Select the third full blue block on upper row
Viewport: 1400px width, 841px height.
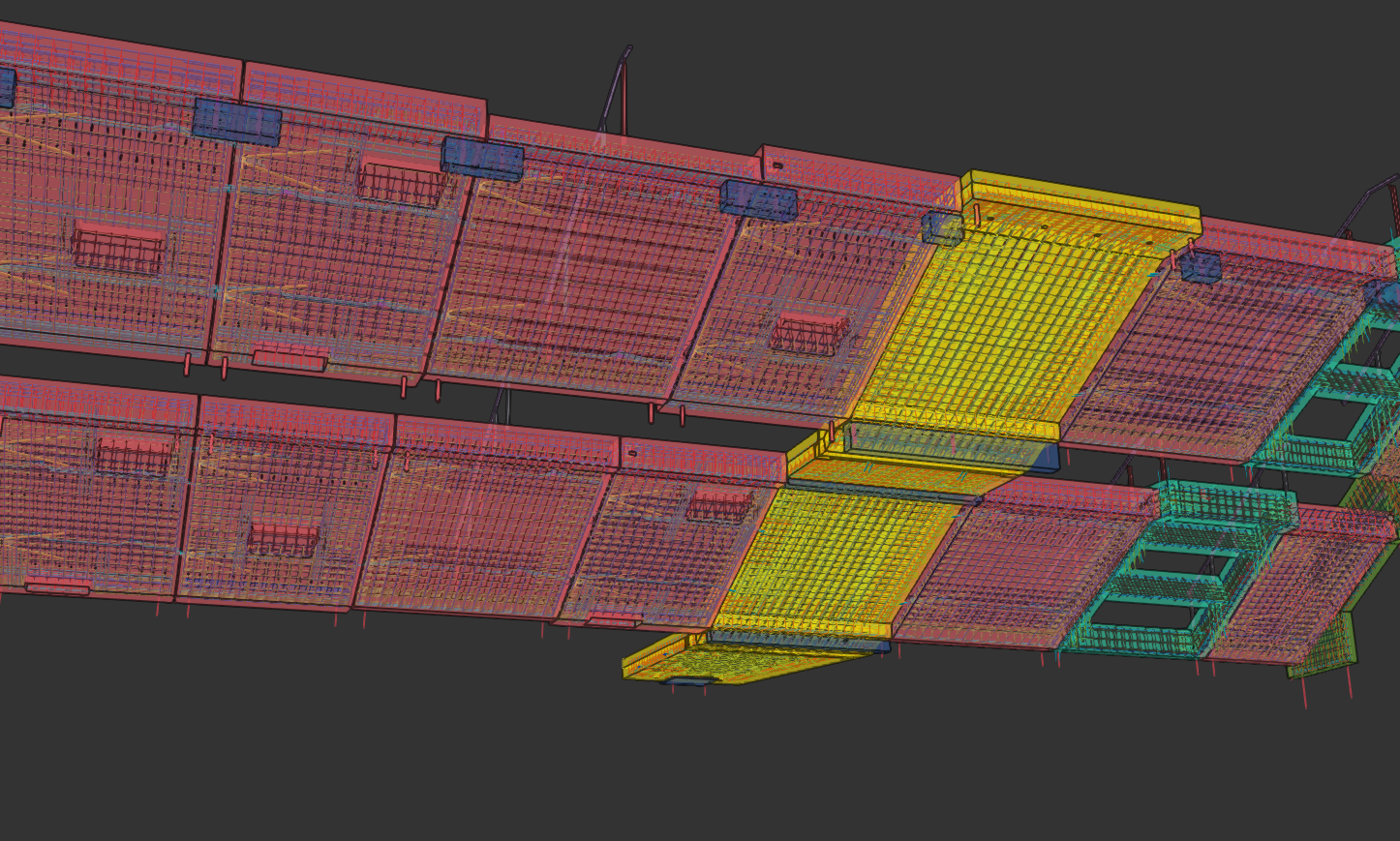[758, 198]
